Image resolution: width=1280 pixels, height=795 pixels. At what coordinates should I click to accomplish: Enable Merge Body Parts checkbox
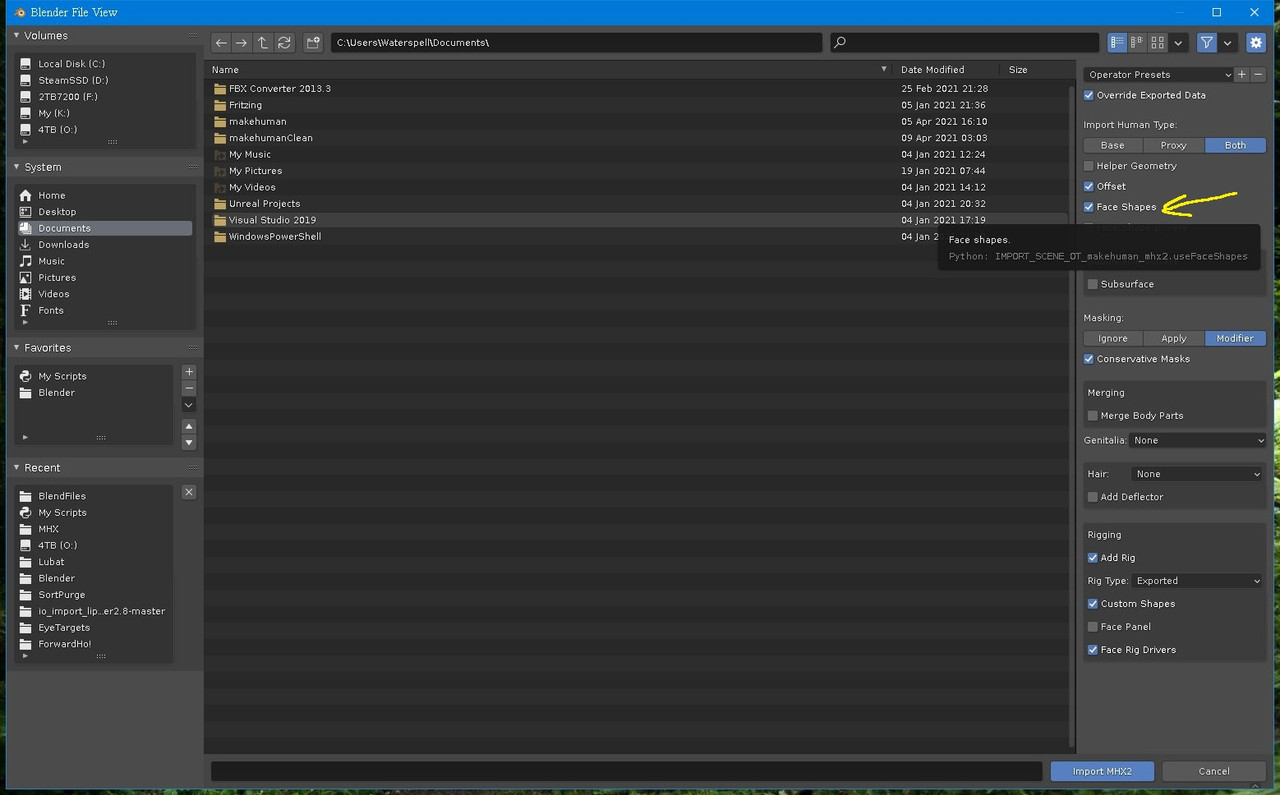[x=1093, y=416]
